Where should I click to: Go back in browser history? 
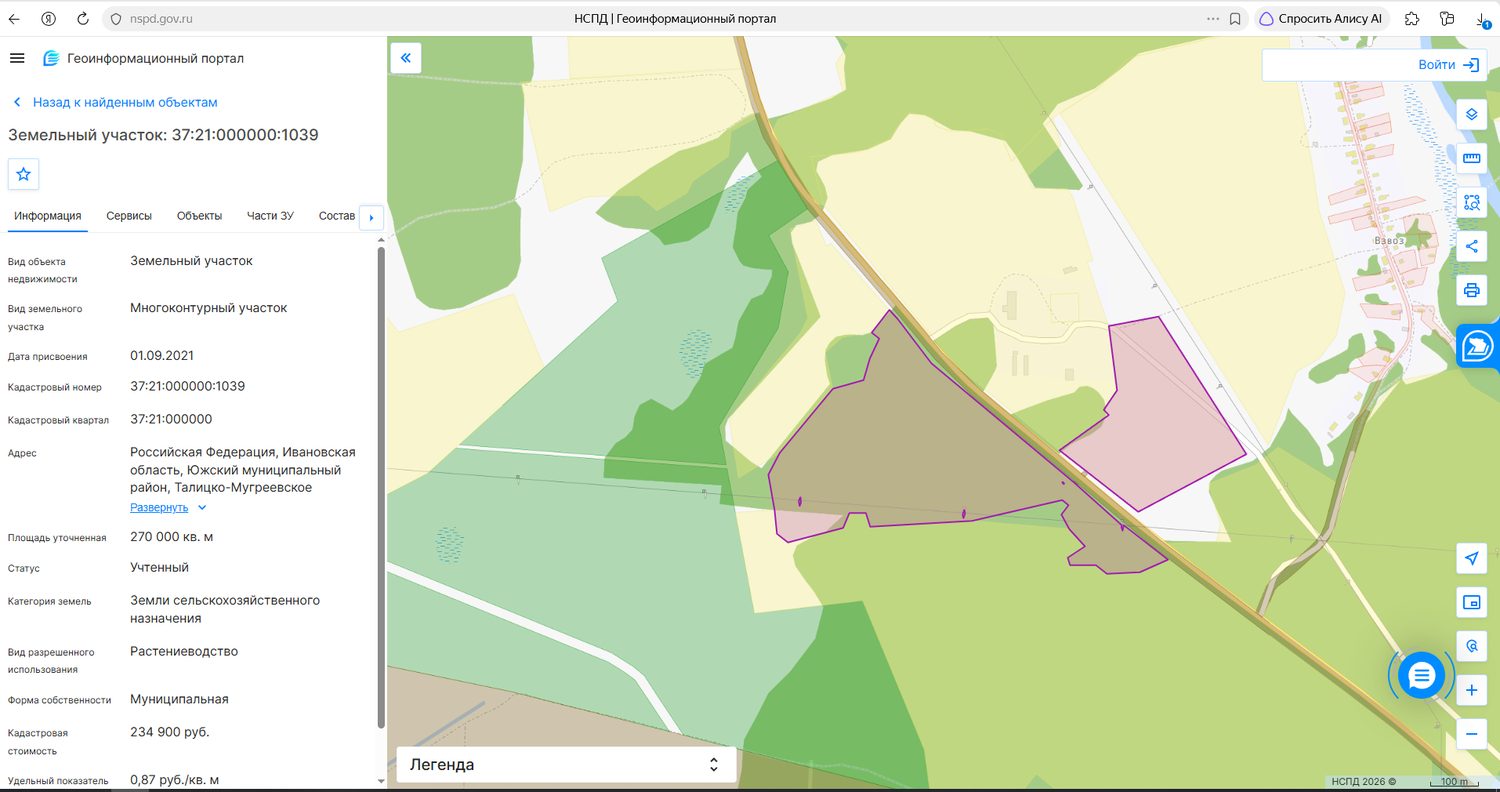coord(15,19)
